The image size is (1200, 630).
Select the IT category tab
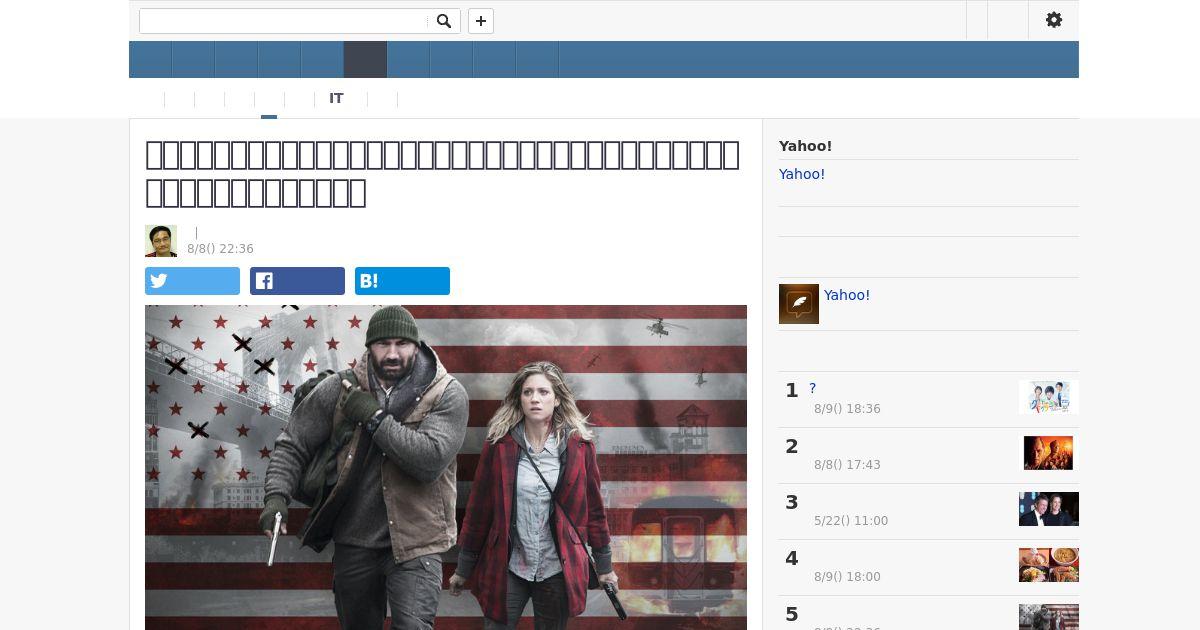(336, 98)
